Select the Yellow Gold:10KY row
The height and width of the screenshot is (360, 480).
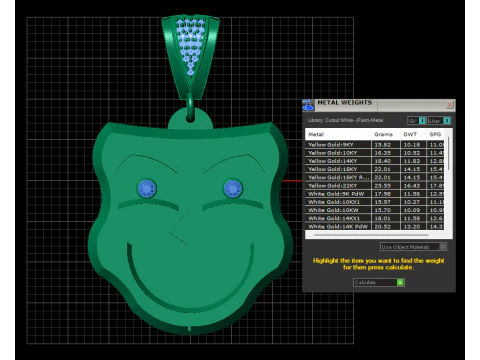tap(375, 153)
